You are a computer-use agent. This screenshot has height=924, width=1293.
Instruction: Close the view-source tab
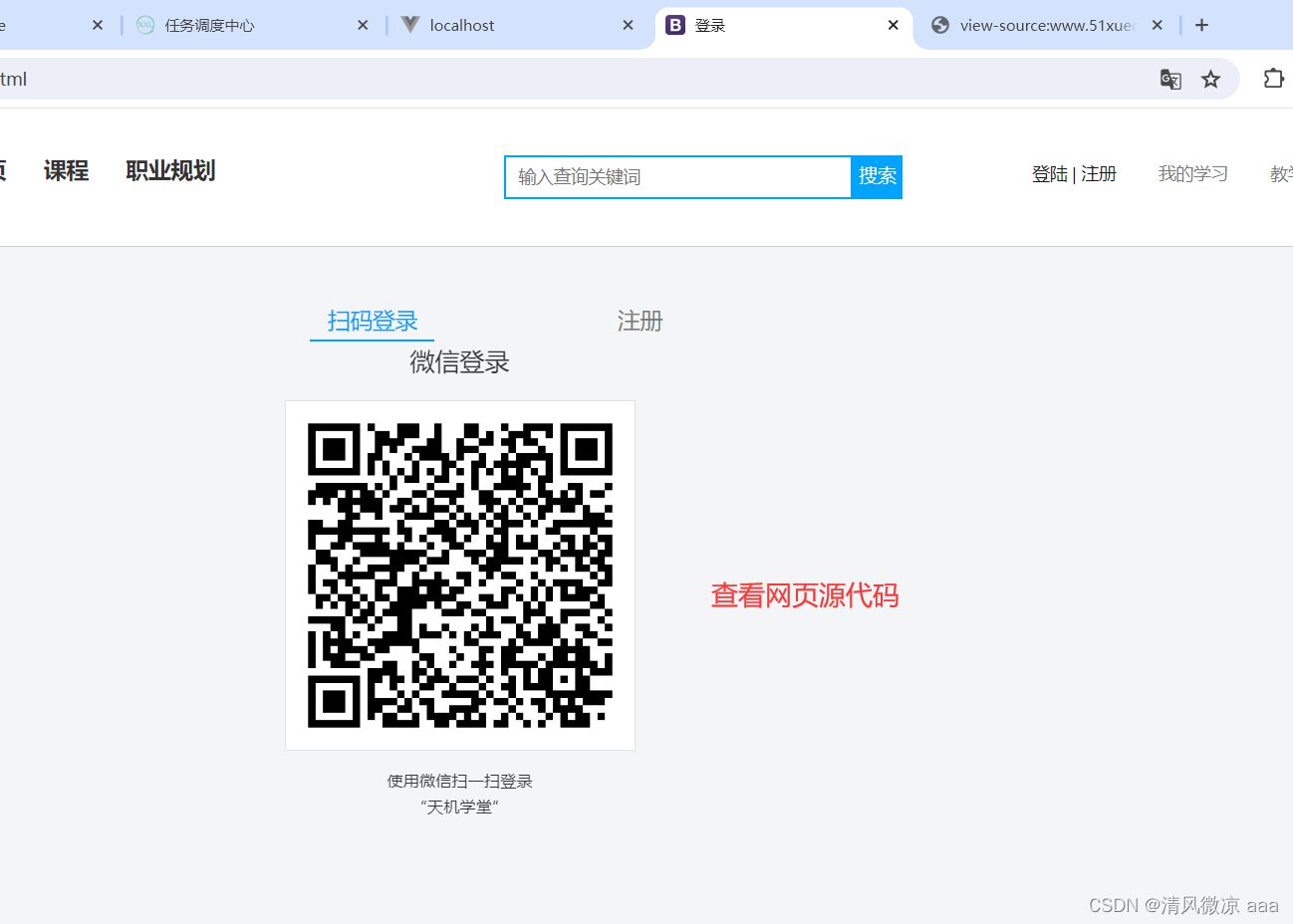point(1158,25)
